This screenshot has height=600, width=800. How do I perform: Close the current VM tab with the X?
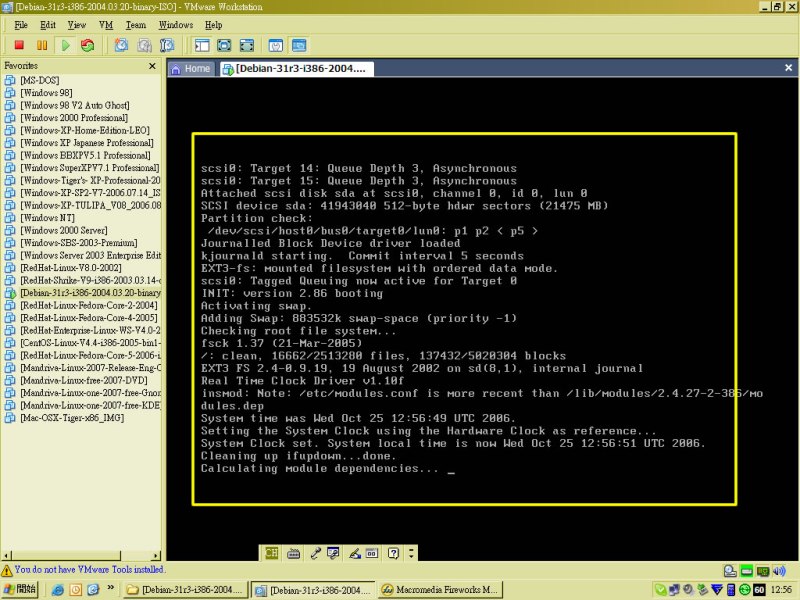pyautogui.click(x=788, y=67)
